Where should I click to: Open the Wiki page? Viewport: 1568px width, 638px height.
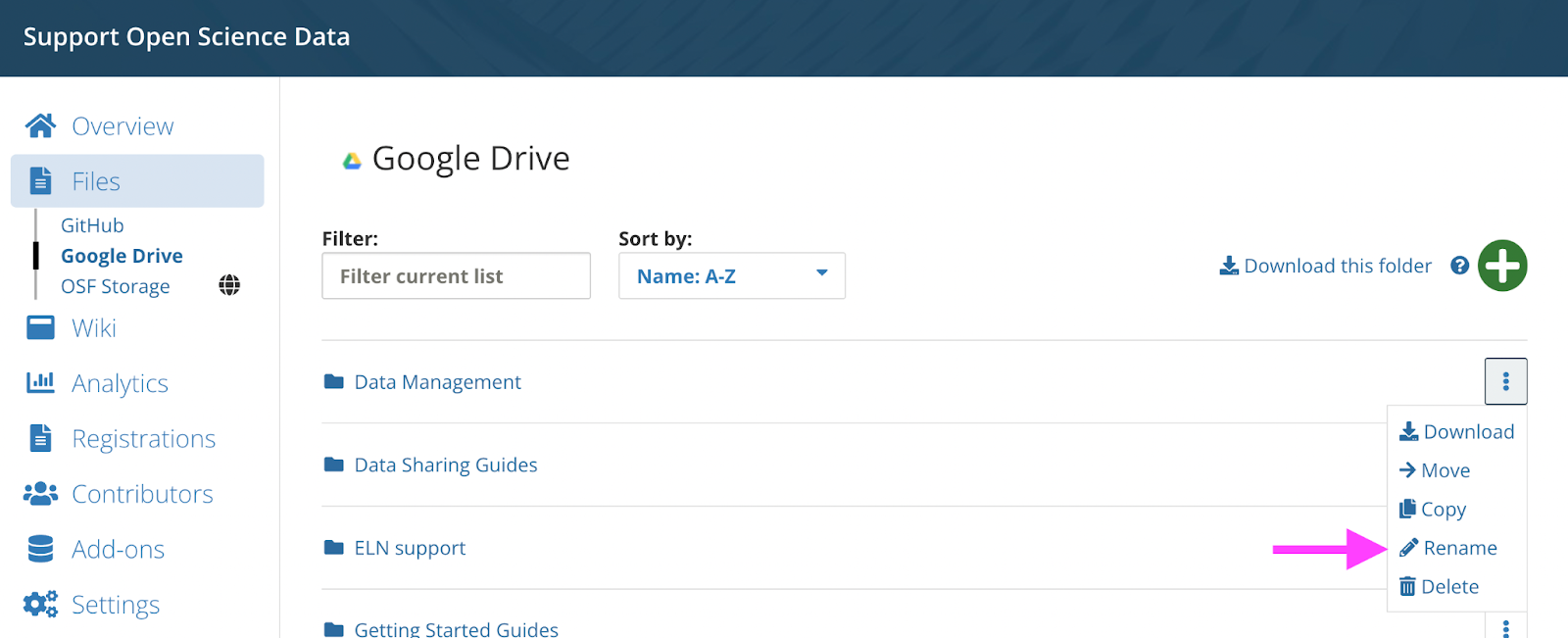click(94, 328)
